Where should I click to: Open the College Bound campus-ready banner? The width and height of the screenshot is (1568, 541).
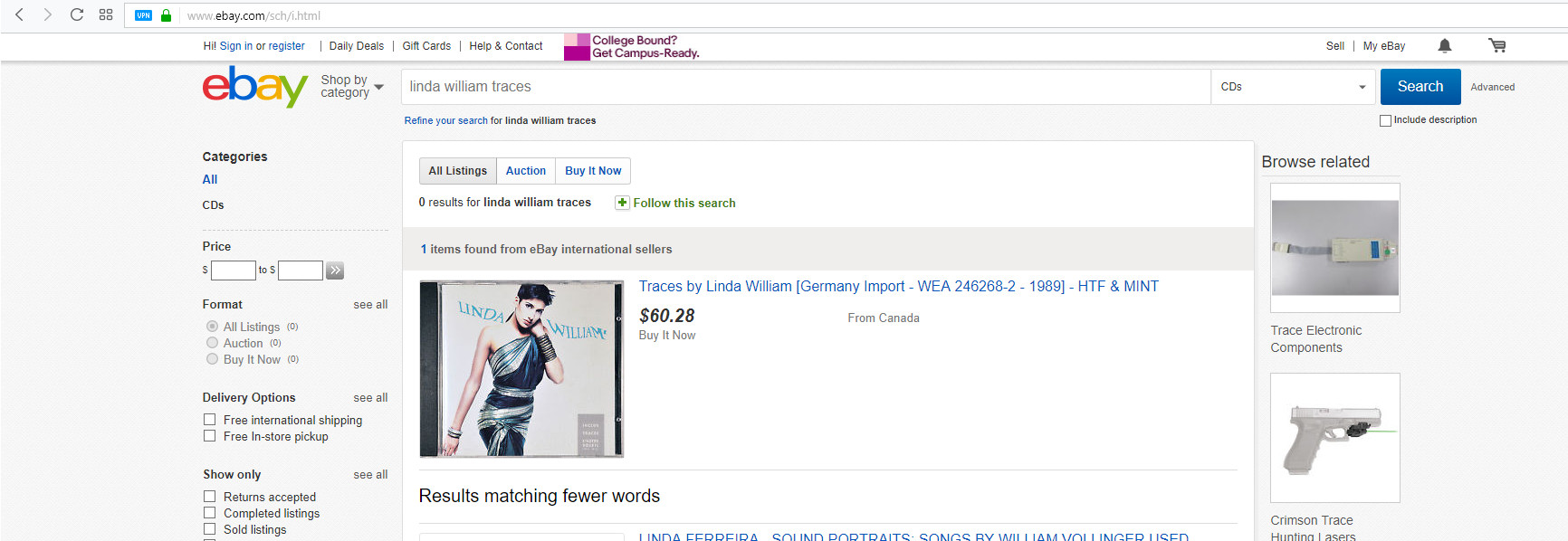[632, 46]
